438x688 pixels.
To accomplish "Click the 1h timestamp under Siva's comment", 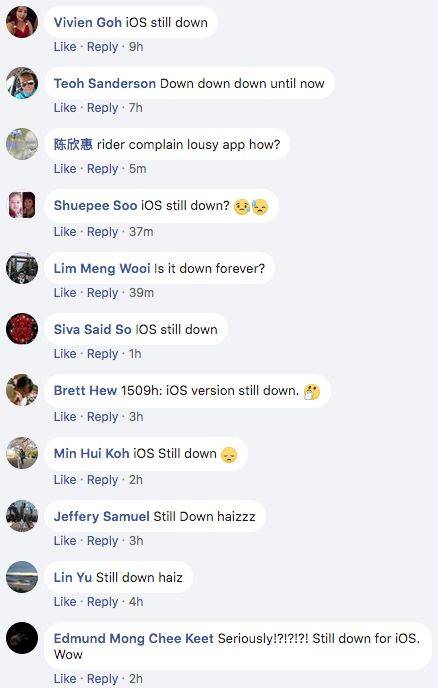I will 135,354.
